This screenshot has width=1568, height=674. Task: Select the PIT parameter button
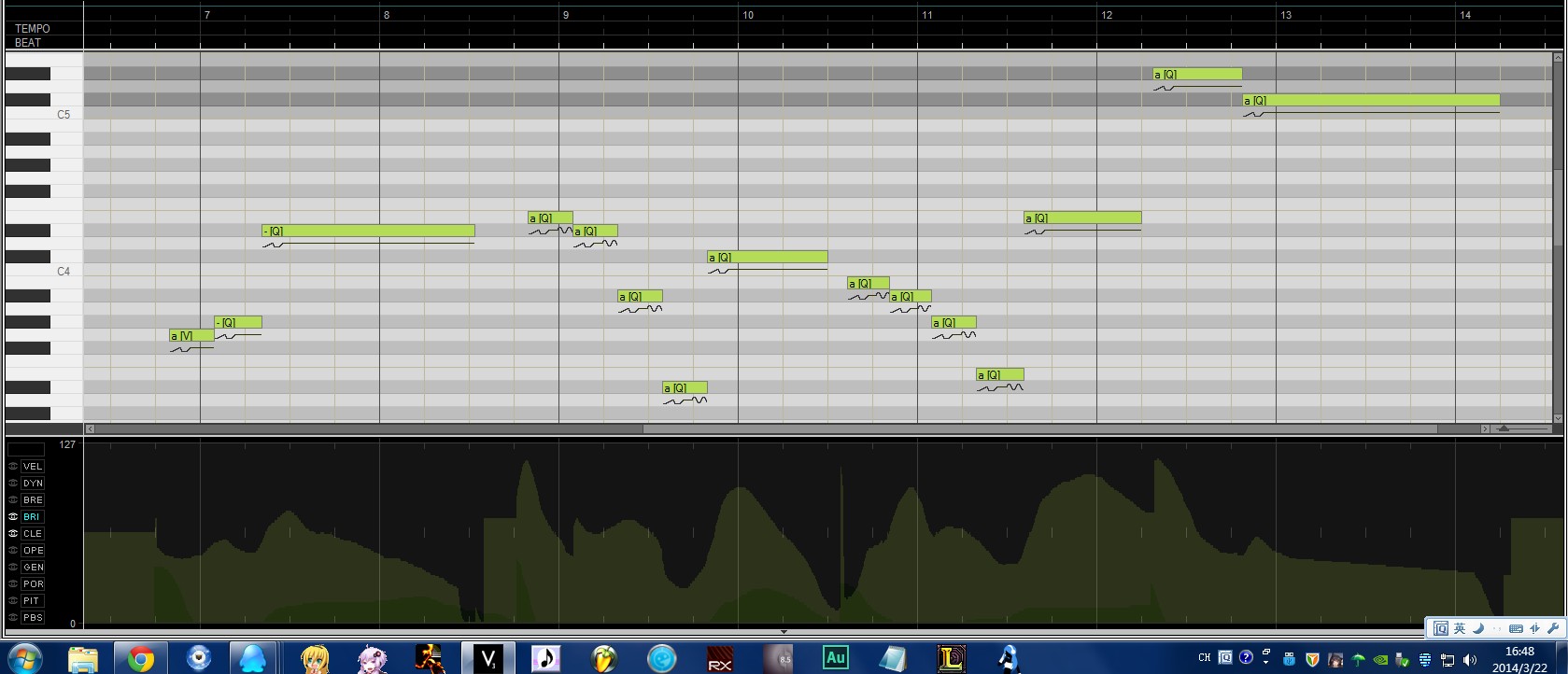coord(33,600)
